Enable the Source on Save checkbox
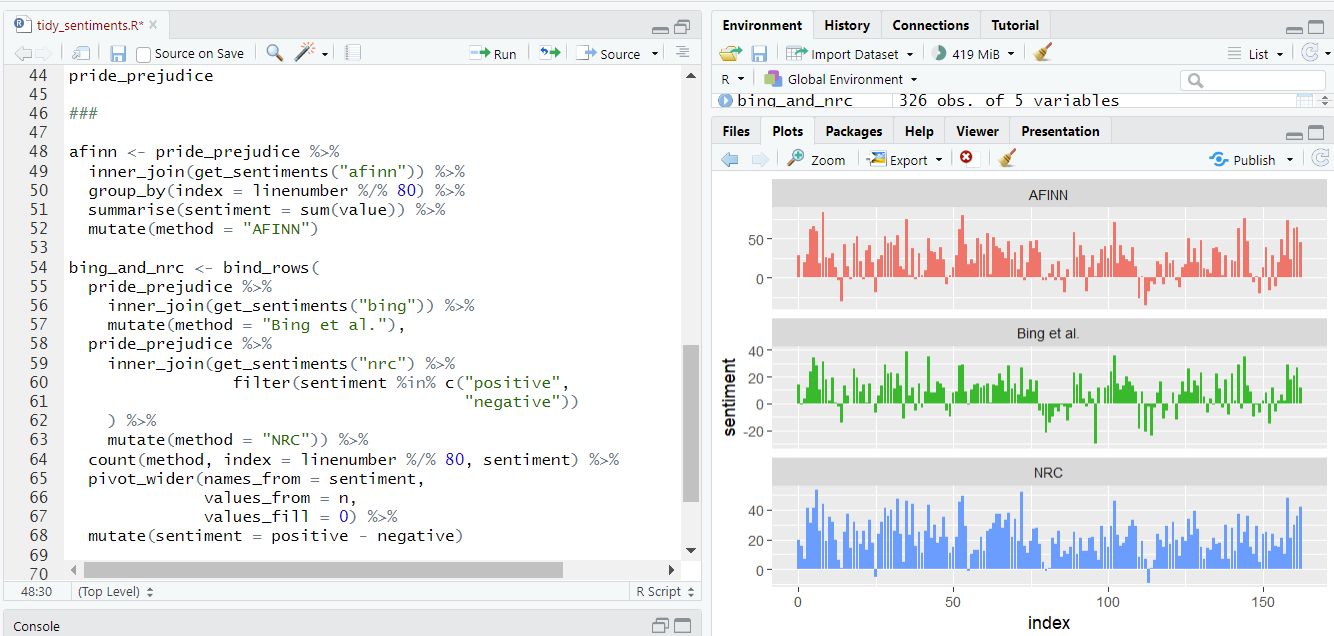The width and height of the screenshot is (1334, 636). tap(144, 54)
